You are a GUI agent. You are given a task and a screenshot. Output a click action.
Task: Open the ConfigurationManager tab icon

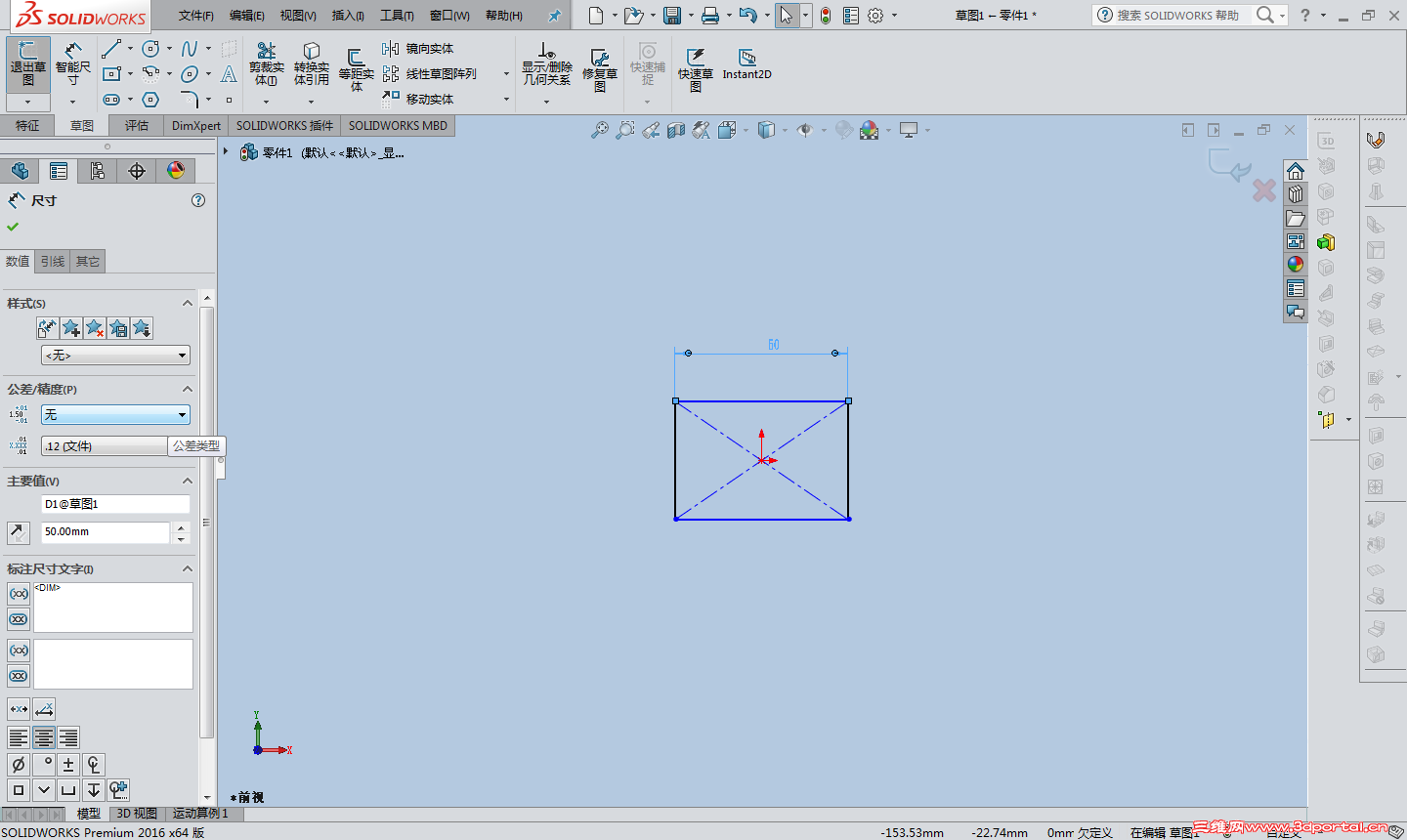(98, 171)
